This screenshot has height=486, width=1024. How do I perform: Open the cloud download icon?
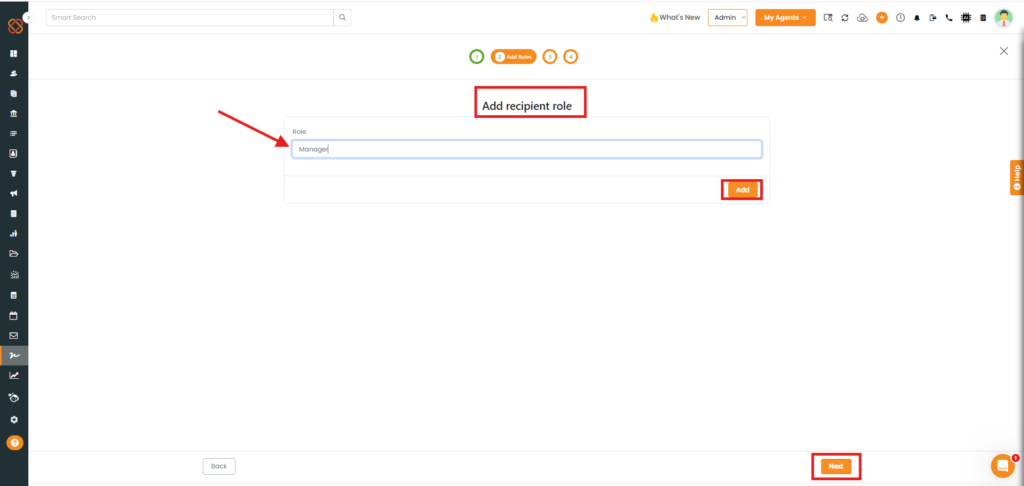tap(862, 18)
